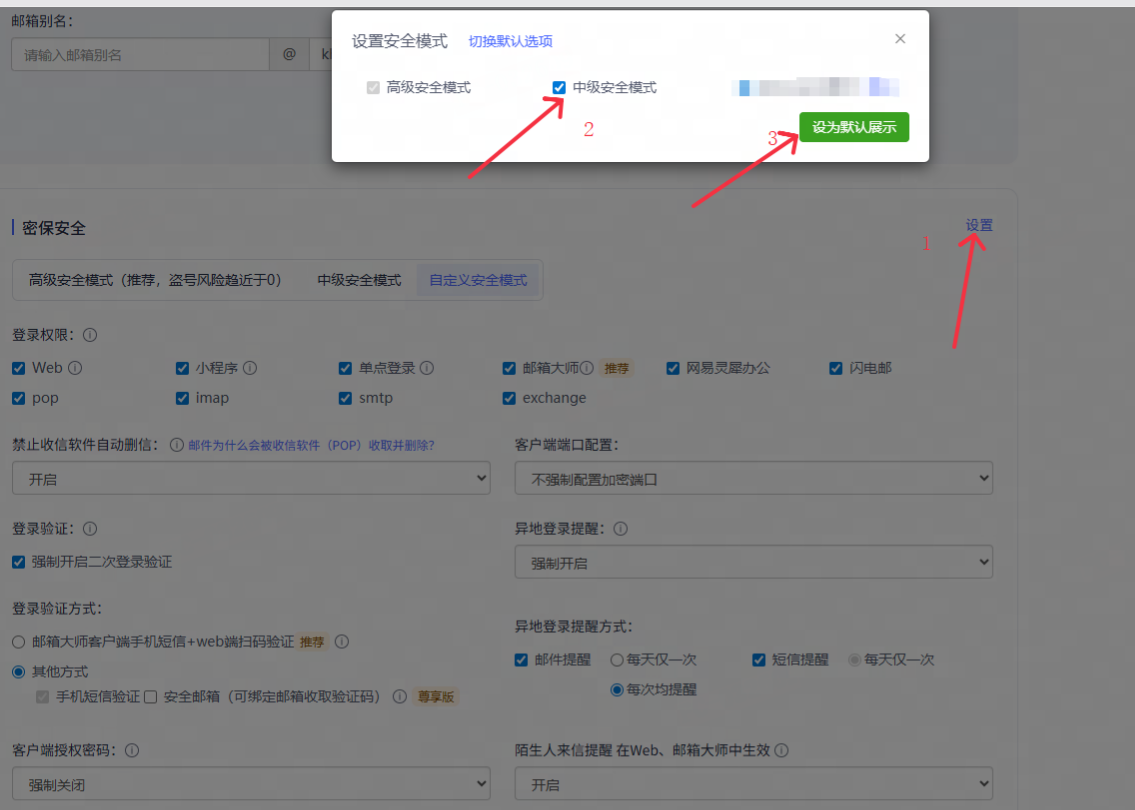Screen dimensions: 1135x810
Task: Click info icon next to 禁止收信软件自动删信
Action: [177, 445]
